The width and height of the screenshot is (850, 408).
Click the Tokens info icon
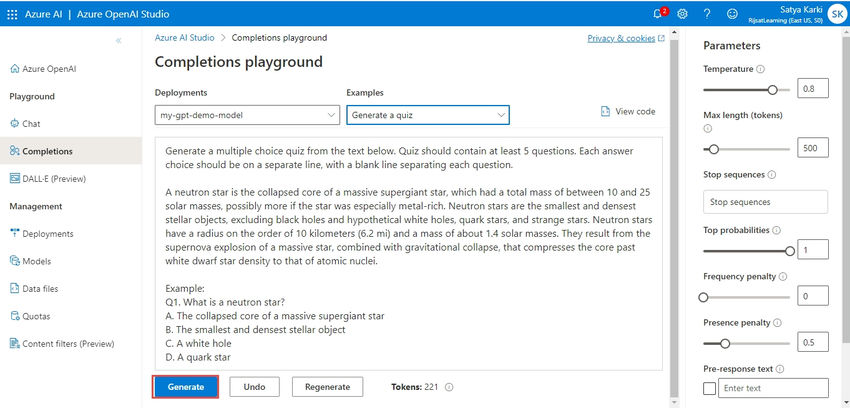tap(449, 387)
